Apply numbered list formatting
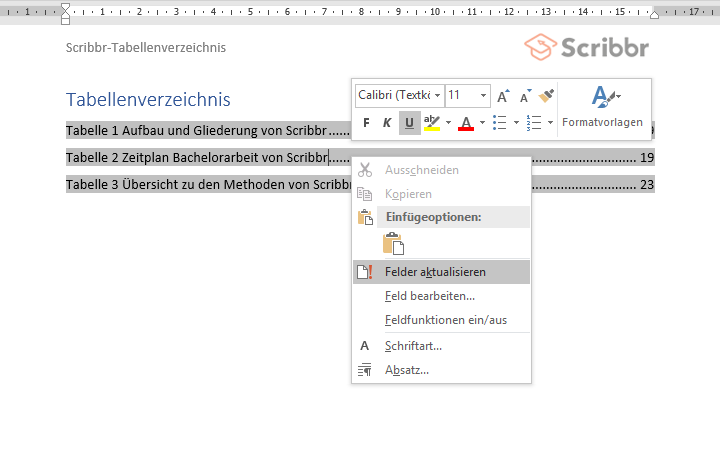Viewport: 720px width, 450px height. coord(534,123)
